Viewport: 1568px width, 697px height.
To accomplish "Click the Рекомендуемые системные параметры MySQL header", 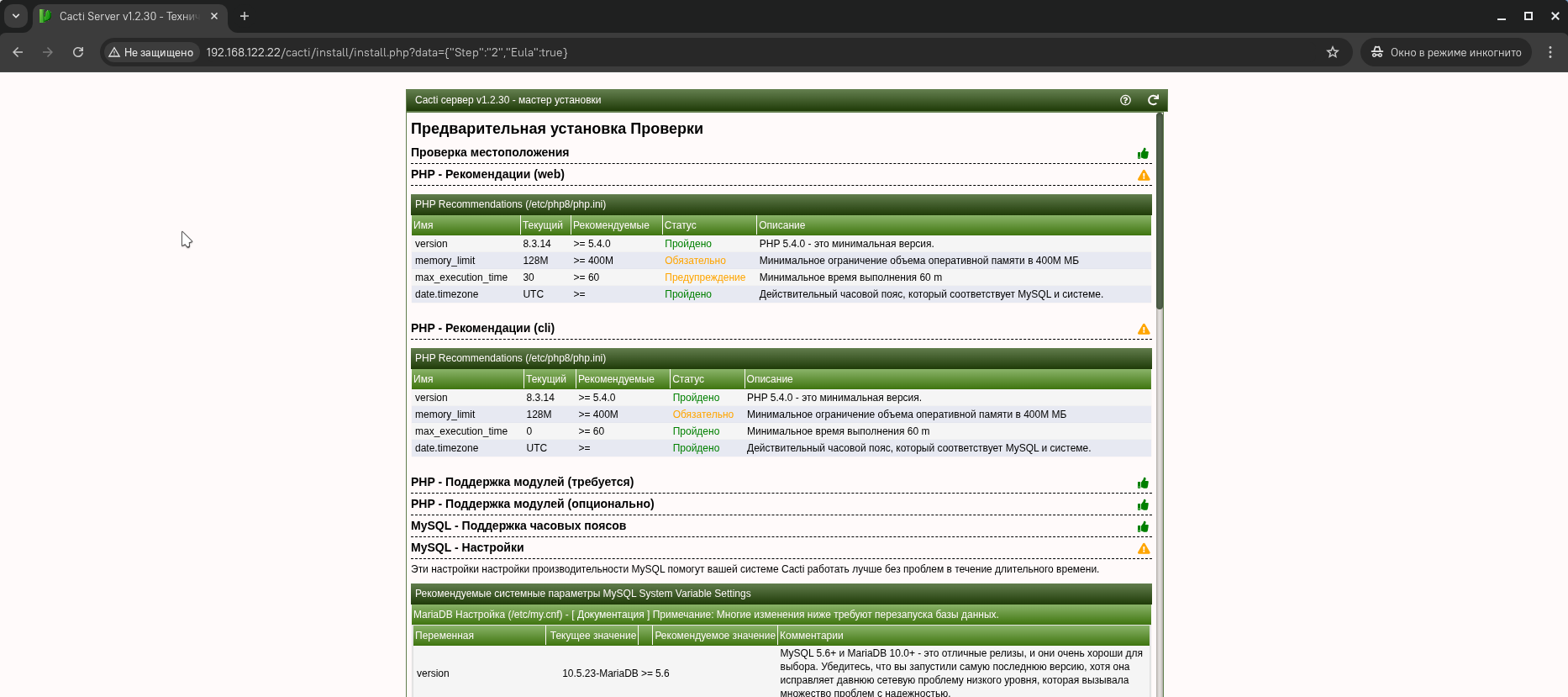I will 781,594.
